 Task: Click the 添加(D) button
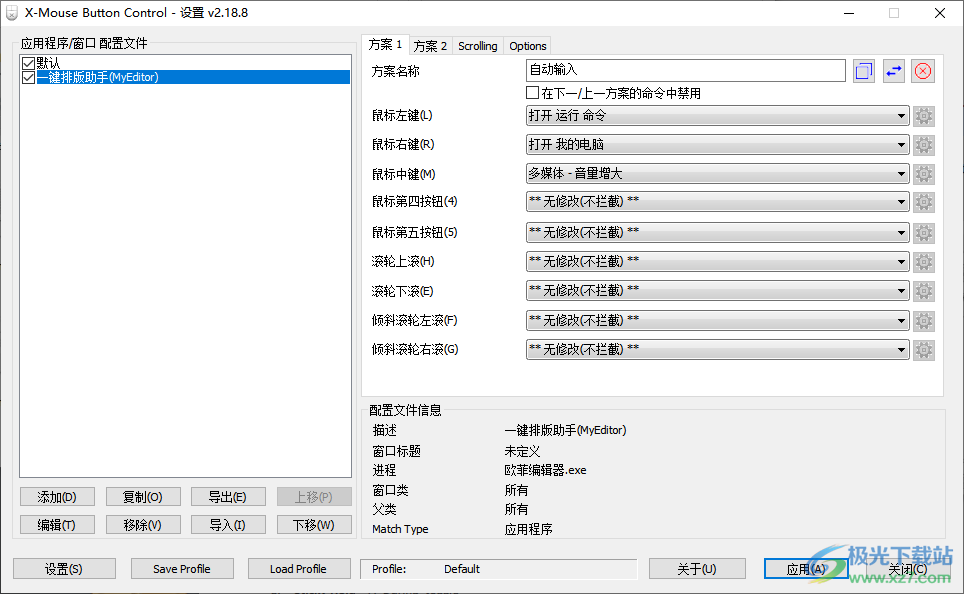click(57, 496)
